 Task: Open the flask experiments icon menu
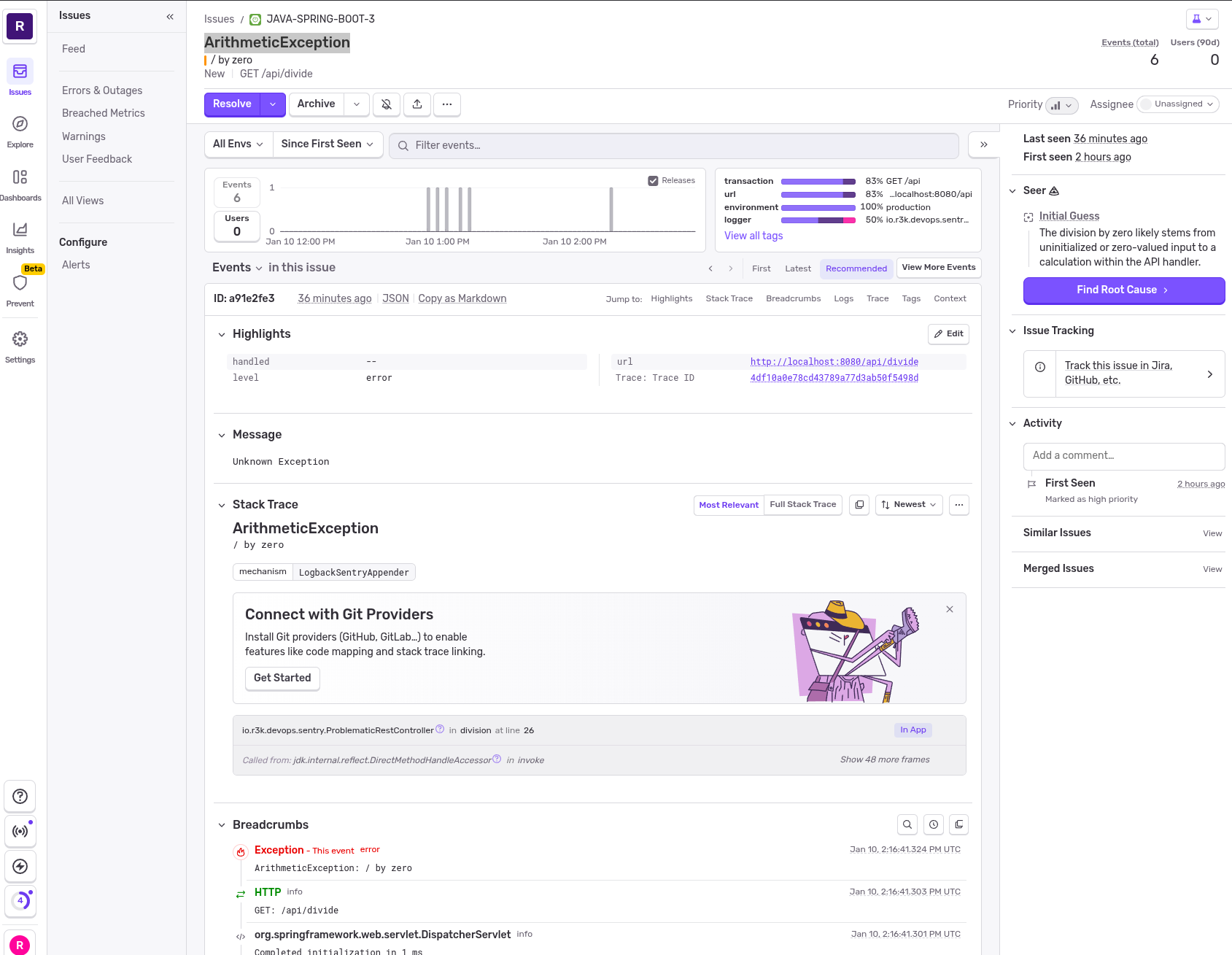[1202, 19]
